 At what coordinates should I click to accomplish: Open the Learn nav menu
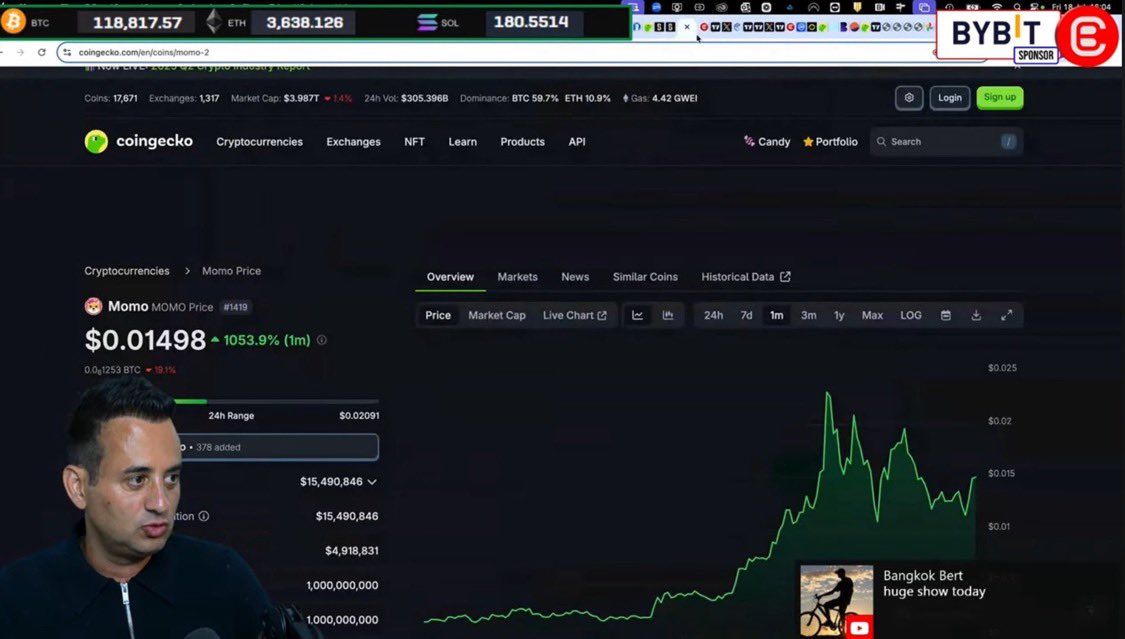462,142
